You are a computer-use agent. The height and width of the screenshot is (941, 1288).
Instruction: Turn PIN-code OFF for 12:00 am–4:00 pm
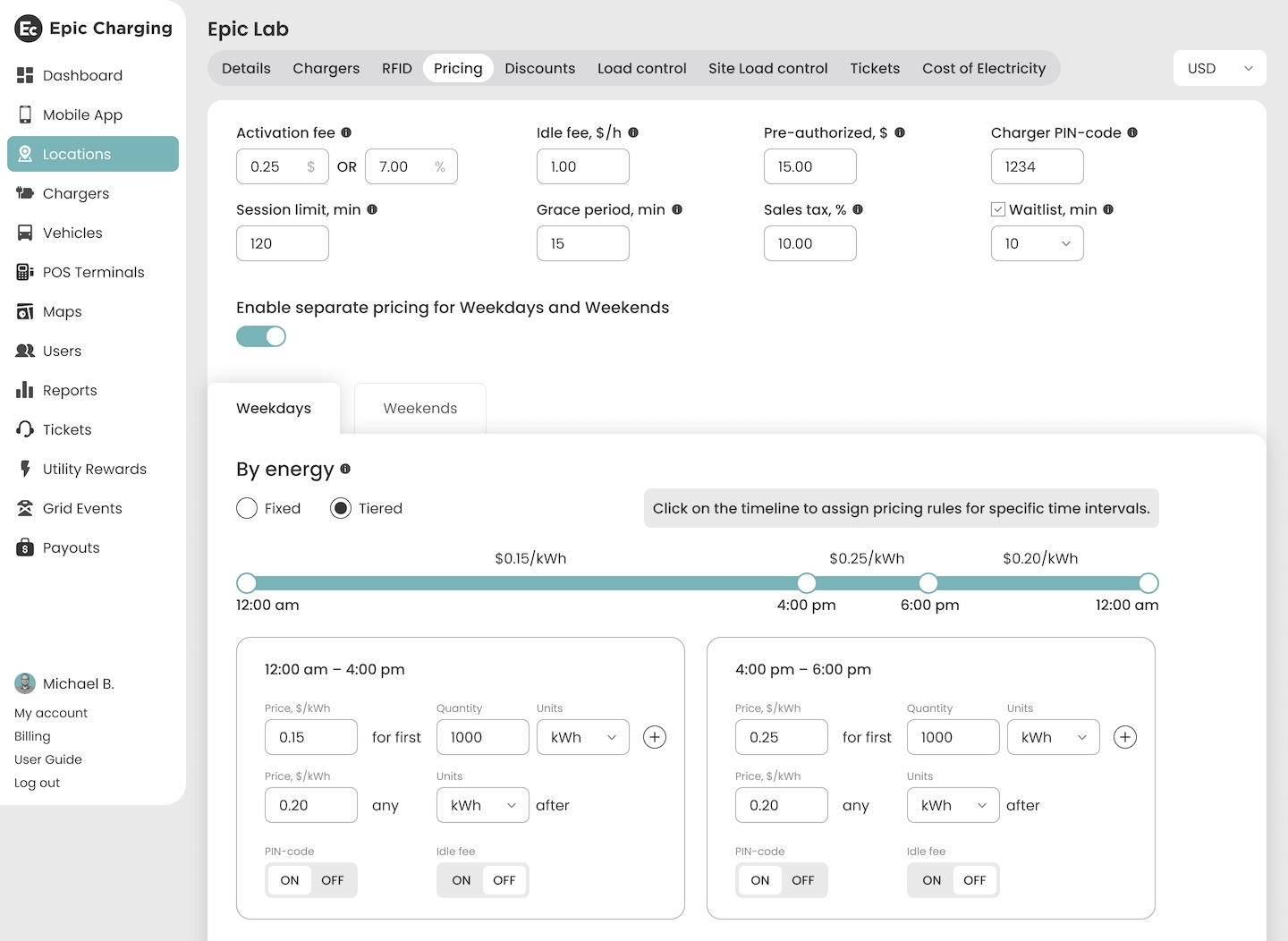[x=333, y=880]
